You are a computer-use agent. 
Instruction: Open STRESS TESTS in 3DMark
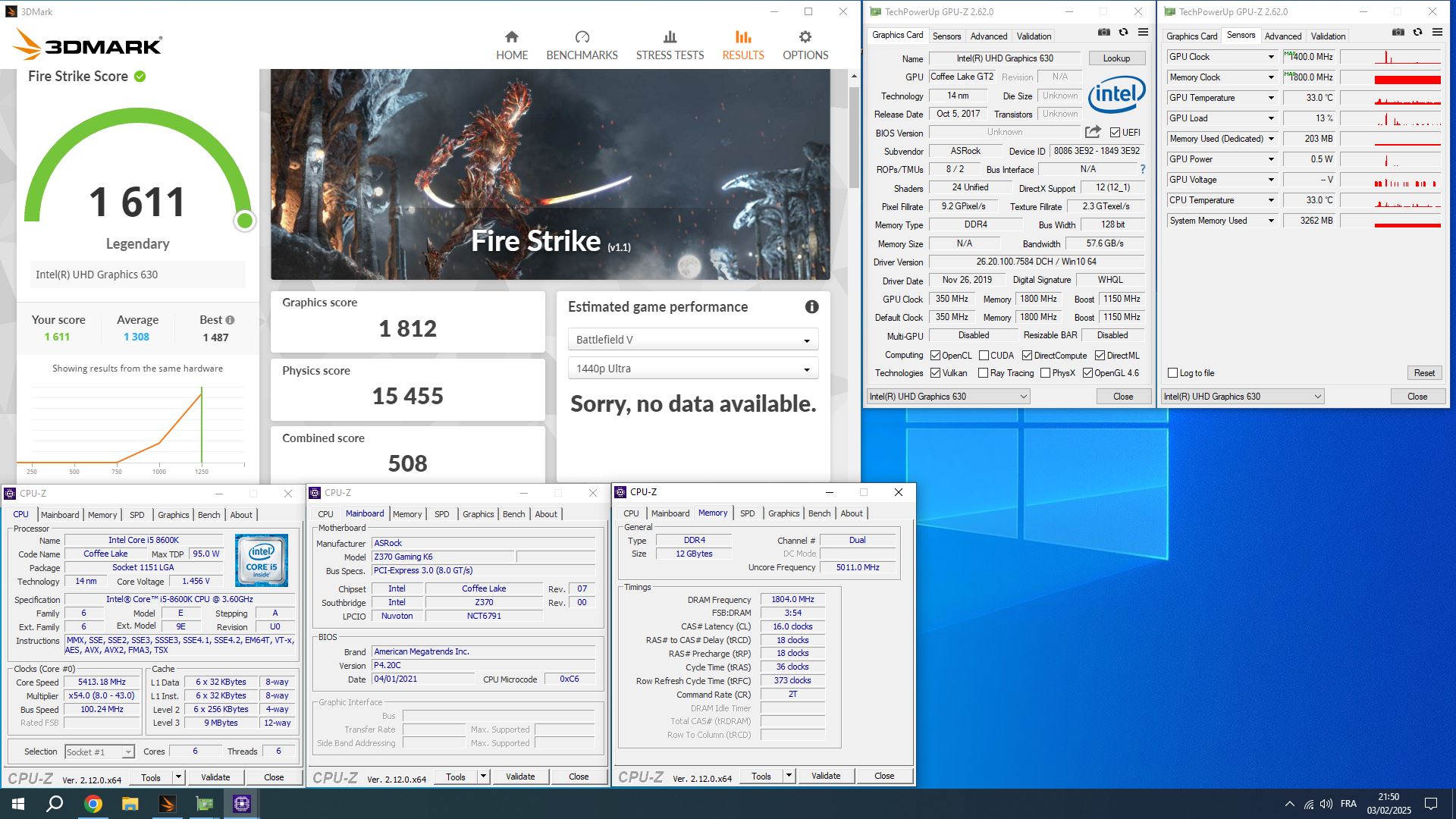670,46
